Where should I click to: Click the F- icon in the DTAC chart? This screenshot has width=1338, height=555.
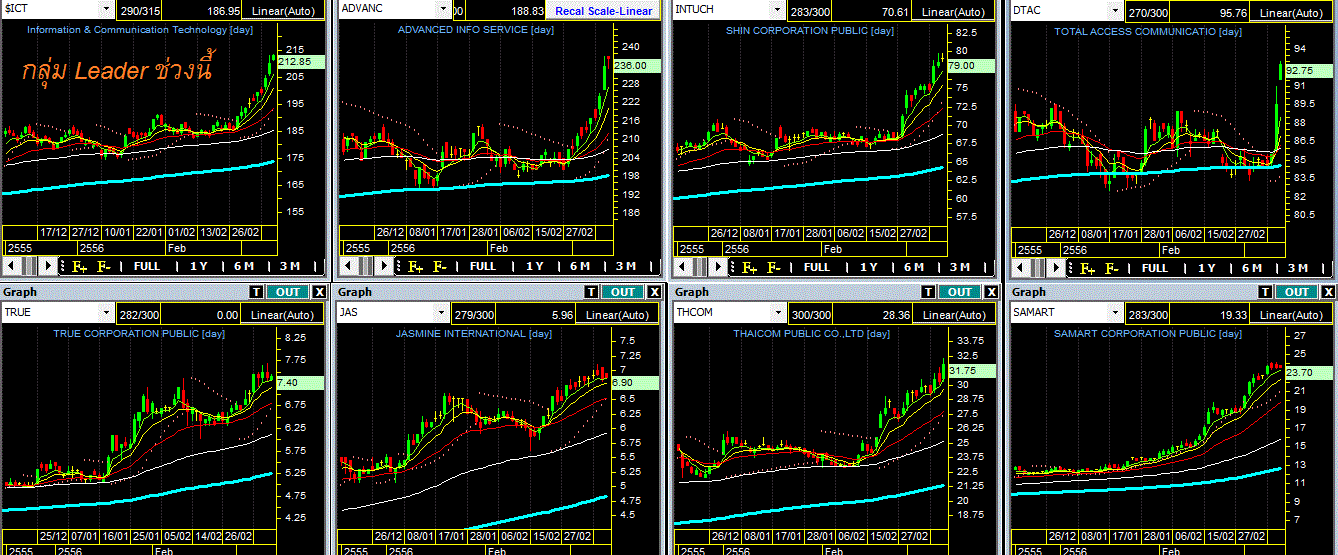[1111, 267]
